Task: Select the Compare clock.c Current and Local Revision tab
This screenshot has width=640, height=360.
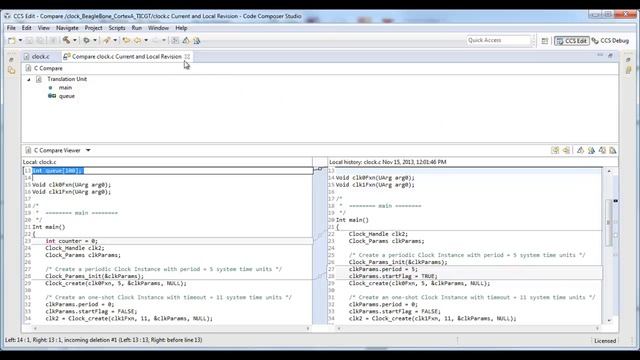Action: [x=127, y=56]
